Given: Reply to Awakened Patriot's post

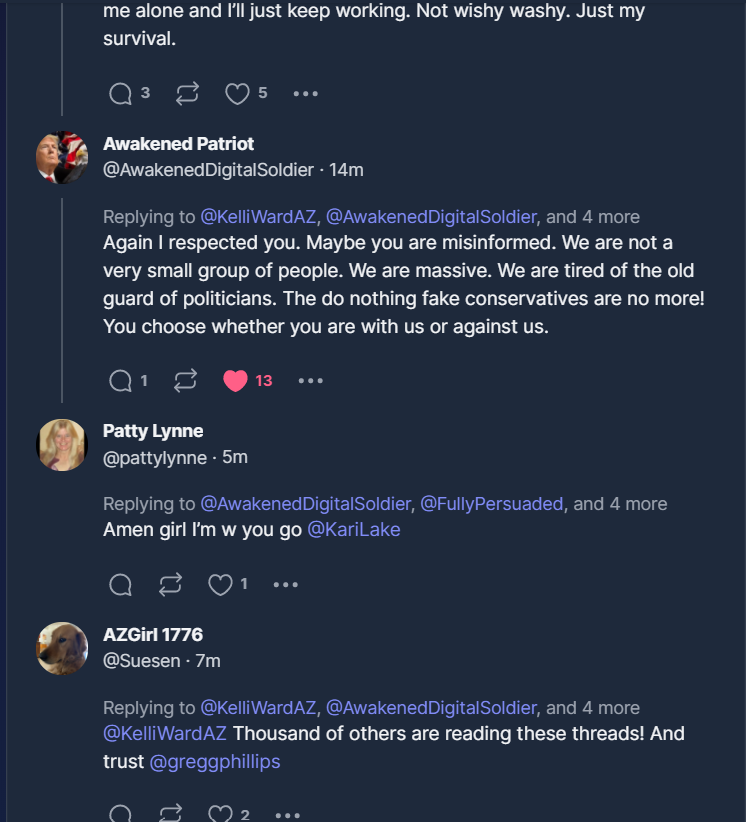Looking at the screenshot, I should 121,381.
